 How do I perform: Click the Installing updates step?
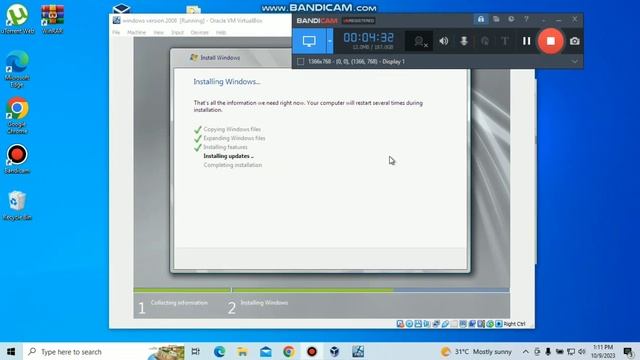click(x=228, y=156)
